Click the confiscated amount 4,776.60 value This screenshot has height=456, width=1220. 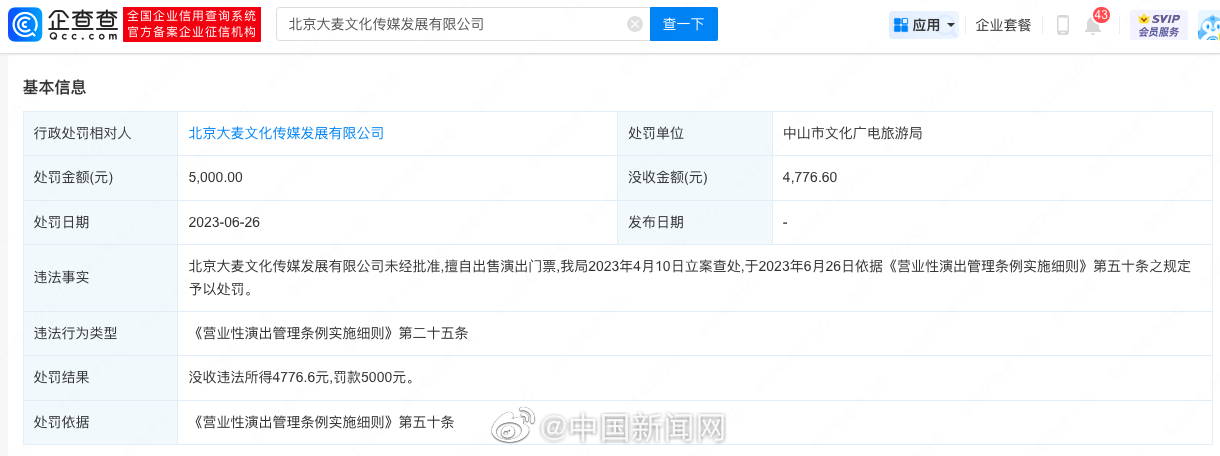[x=810, y=177]
